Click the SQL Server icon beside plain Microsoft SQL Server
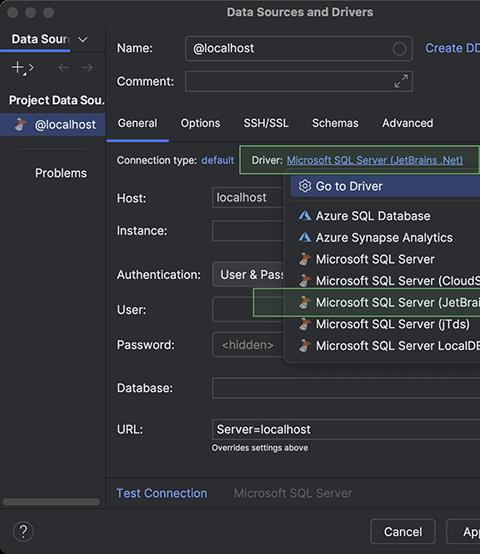Image resolution: width=480 pixels, height=554 pixels. coord(304,259)
